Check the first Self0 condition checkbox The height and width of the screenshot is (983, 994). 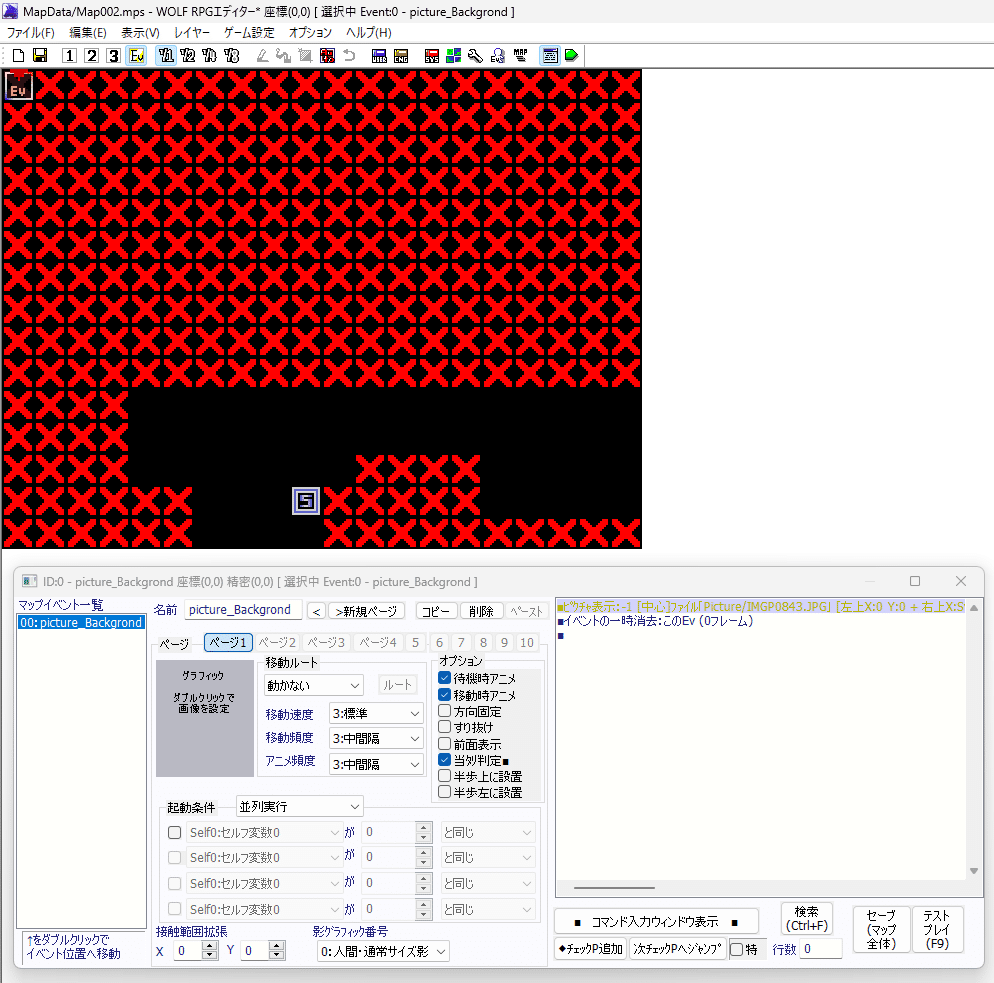pyautogui.click(x=174, y=832)
